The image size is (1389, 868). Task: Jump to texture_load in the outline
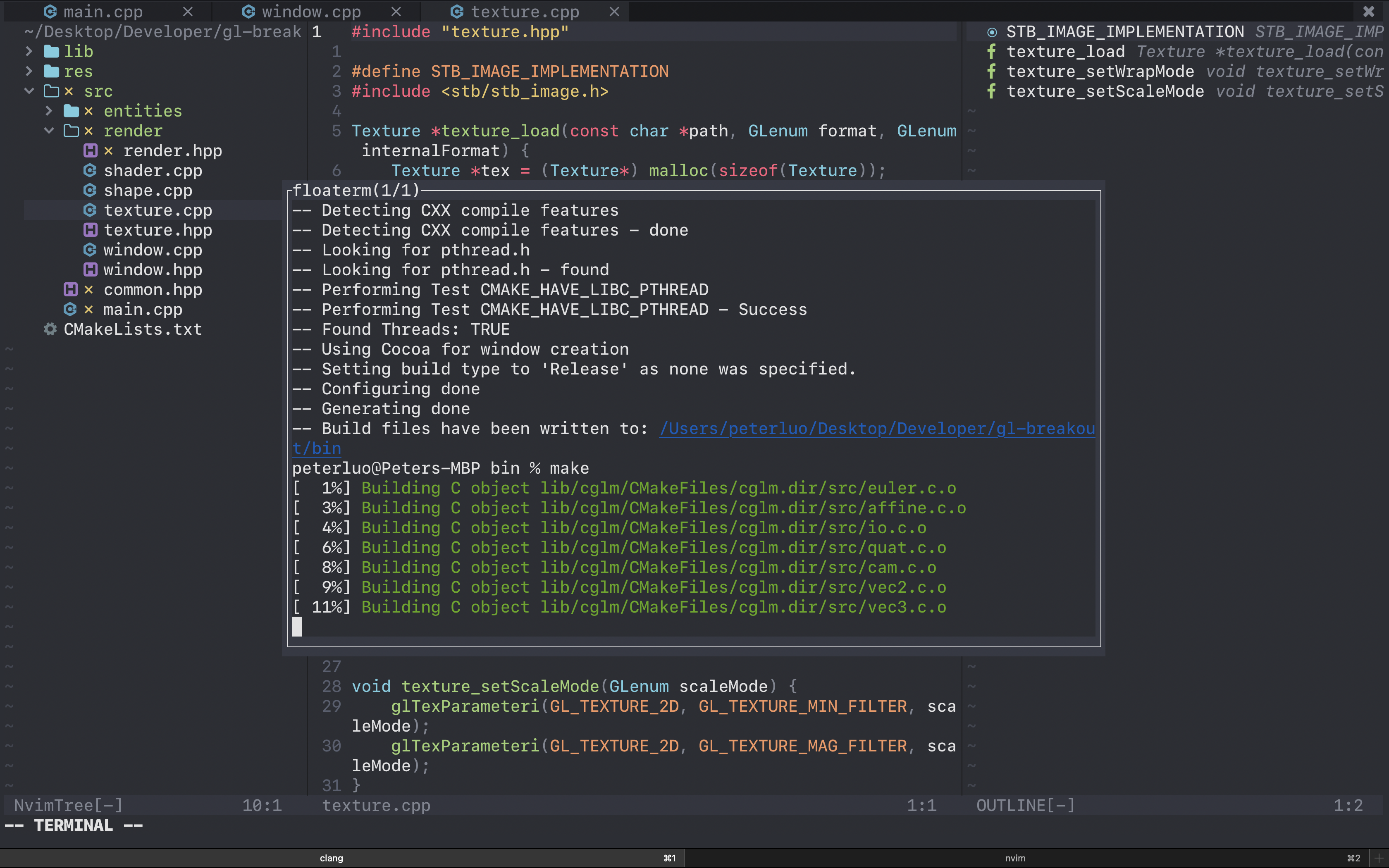tap(1065, 52)
